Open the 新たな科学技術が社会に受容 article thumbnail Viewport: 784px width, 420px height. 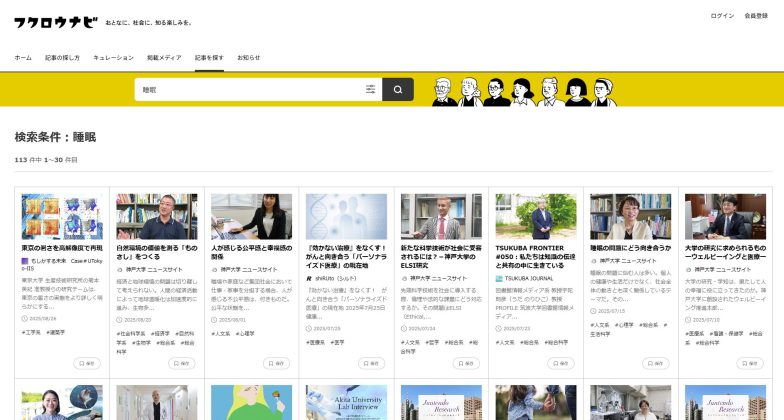pyautogui.click(x=440, y=215)
